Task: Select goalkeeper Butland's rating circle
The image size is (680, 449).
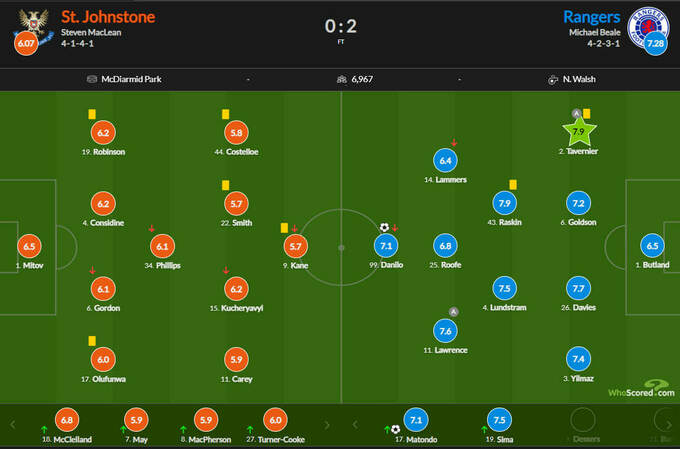Action: [652, 246]
